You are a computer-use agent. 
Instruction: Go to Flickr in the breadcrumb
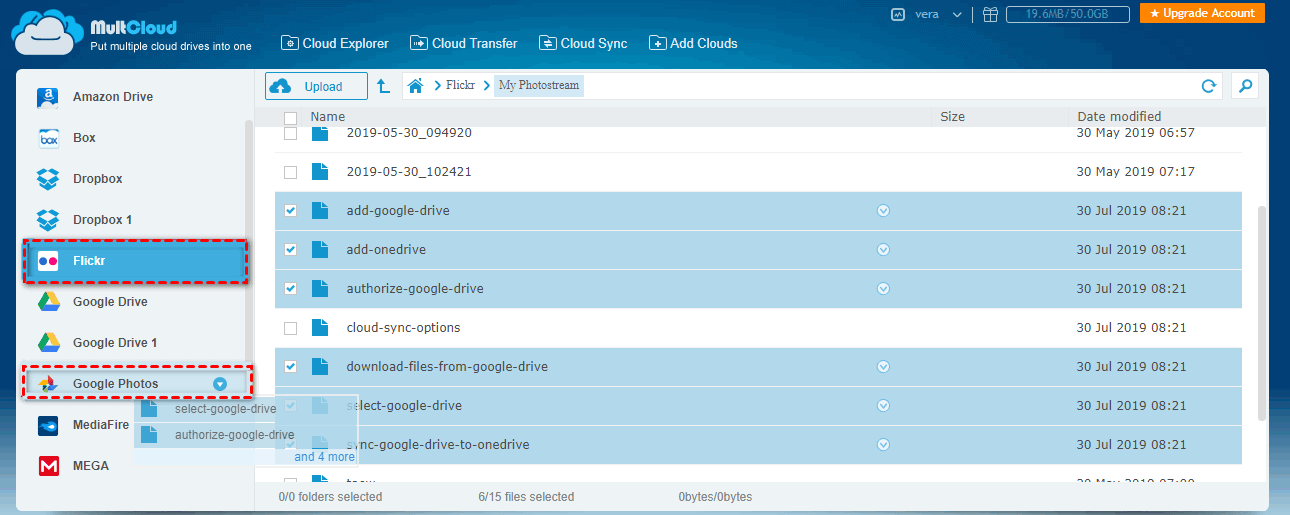tap(460, 86)
